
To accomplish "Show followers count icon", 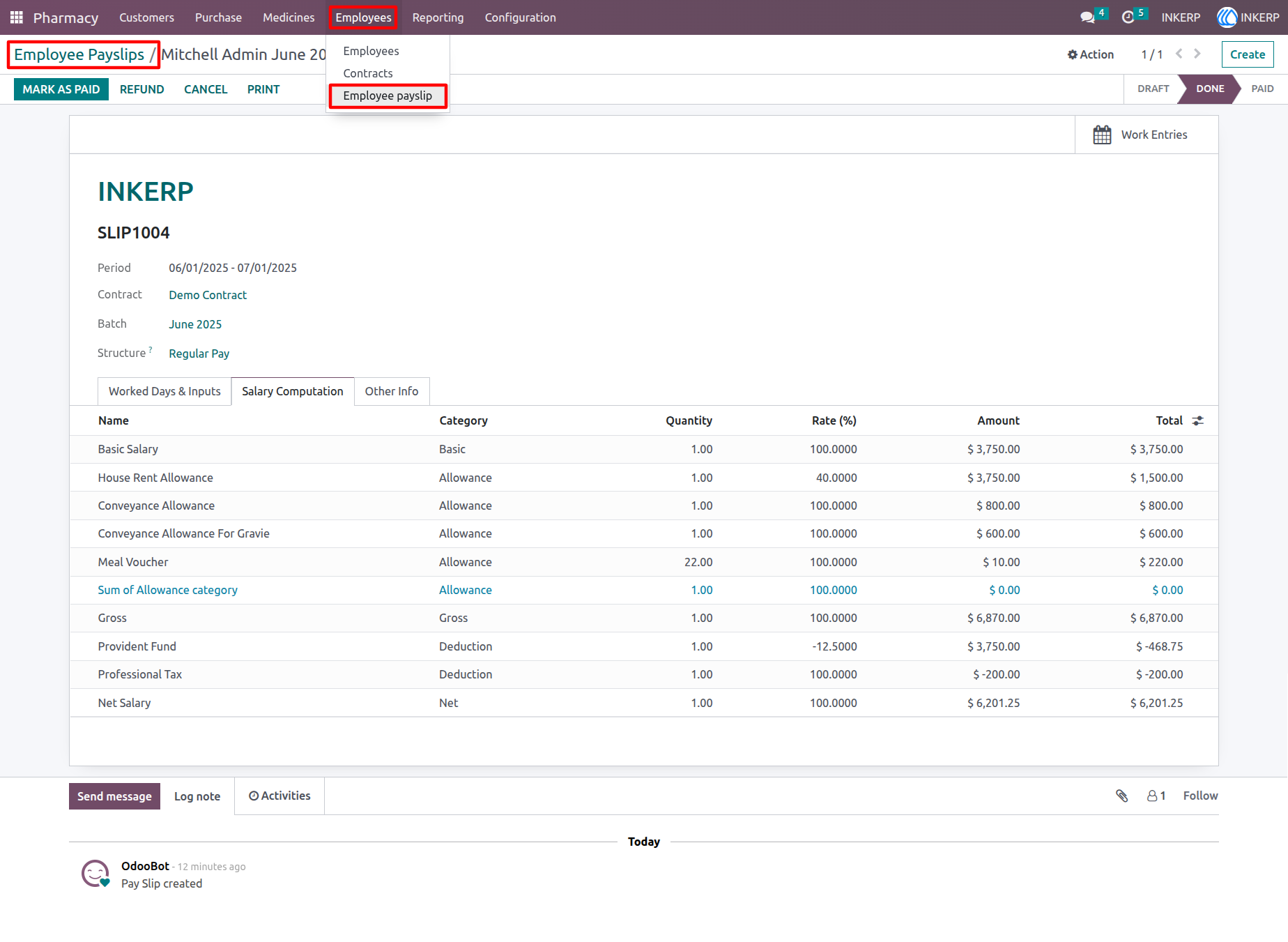I will [x=1156, y=796].
